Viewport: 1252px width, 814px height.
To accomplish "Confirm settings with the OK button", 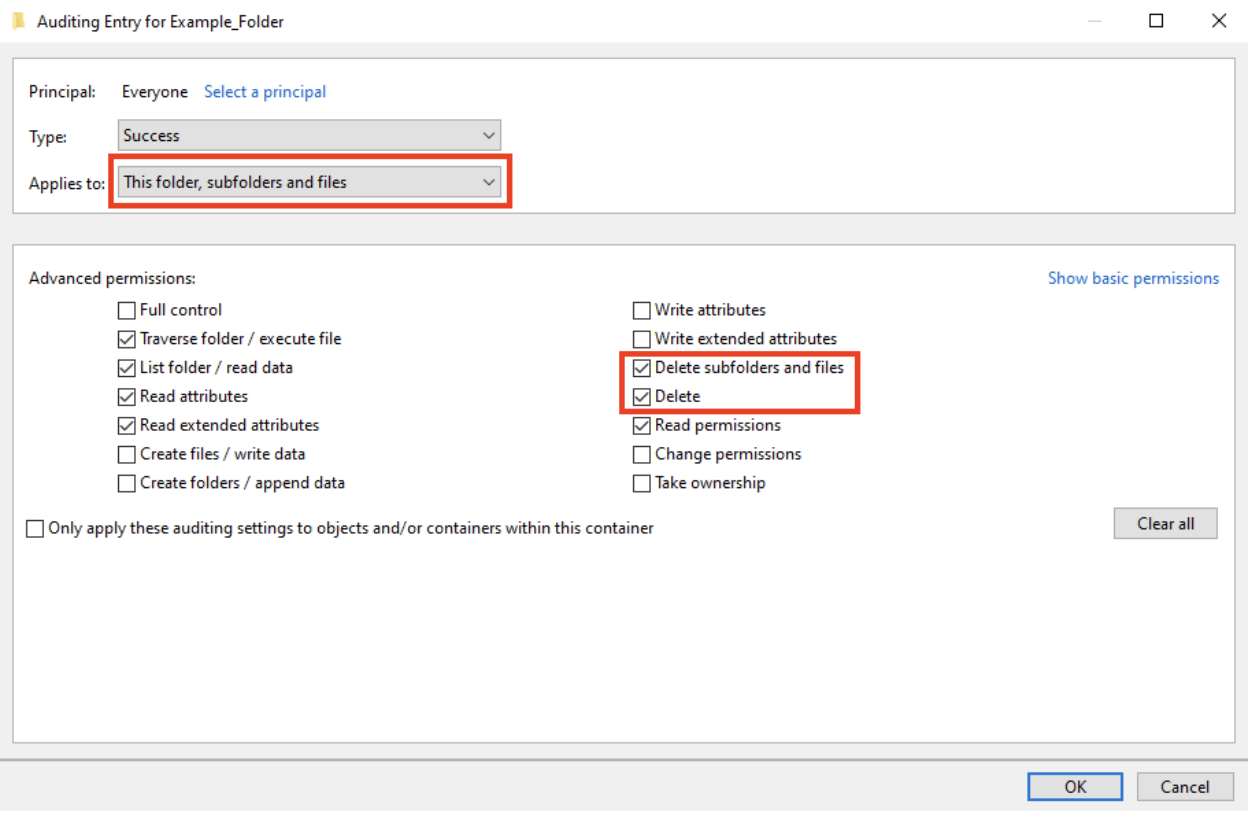I will [x=1075, y=786].
